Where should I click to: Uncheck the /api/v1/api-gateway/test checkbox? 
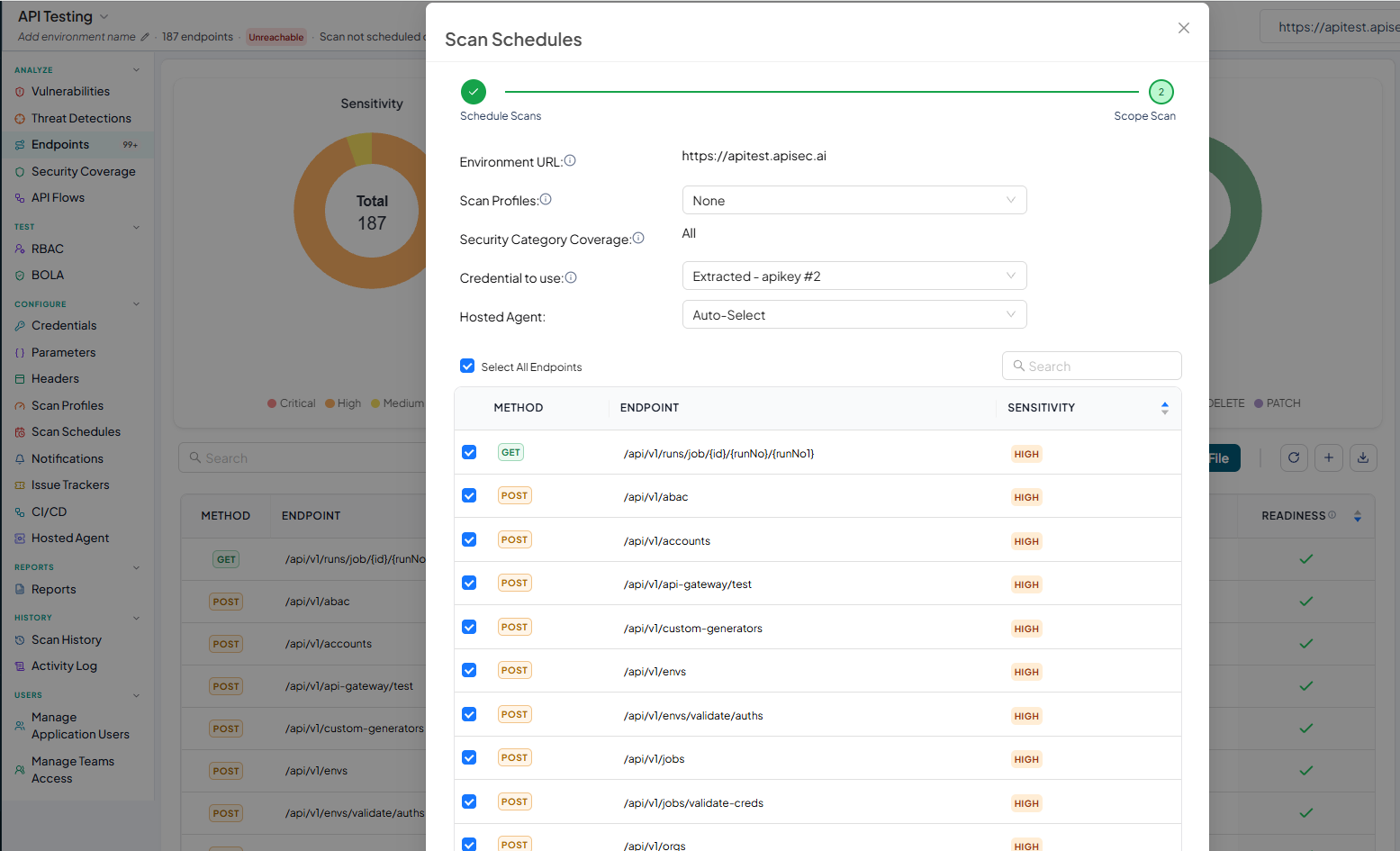469,583
